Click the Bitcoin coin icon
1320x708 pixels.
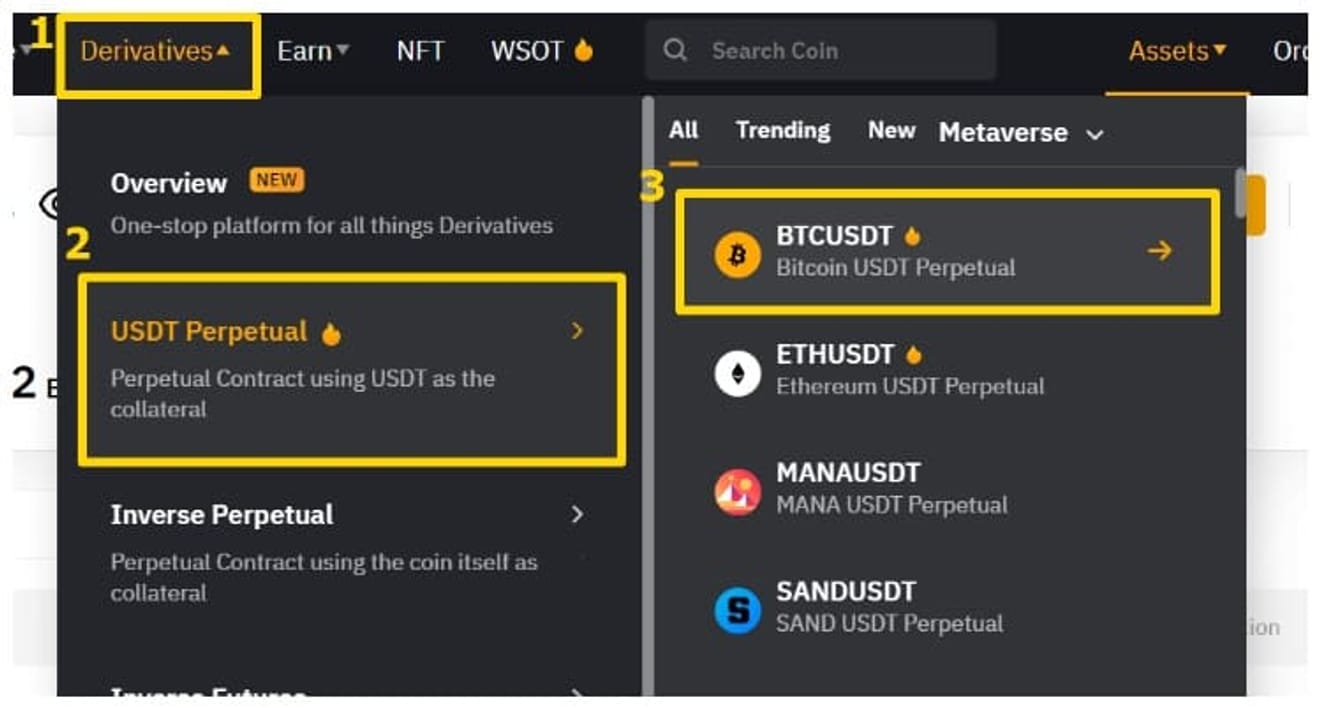737,256
